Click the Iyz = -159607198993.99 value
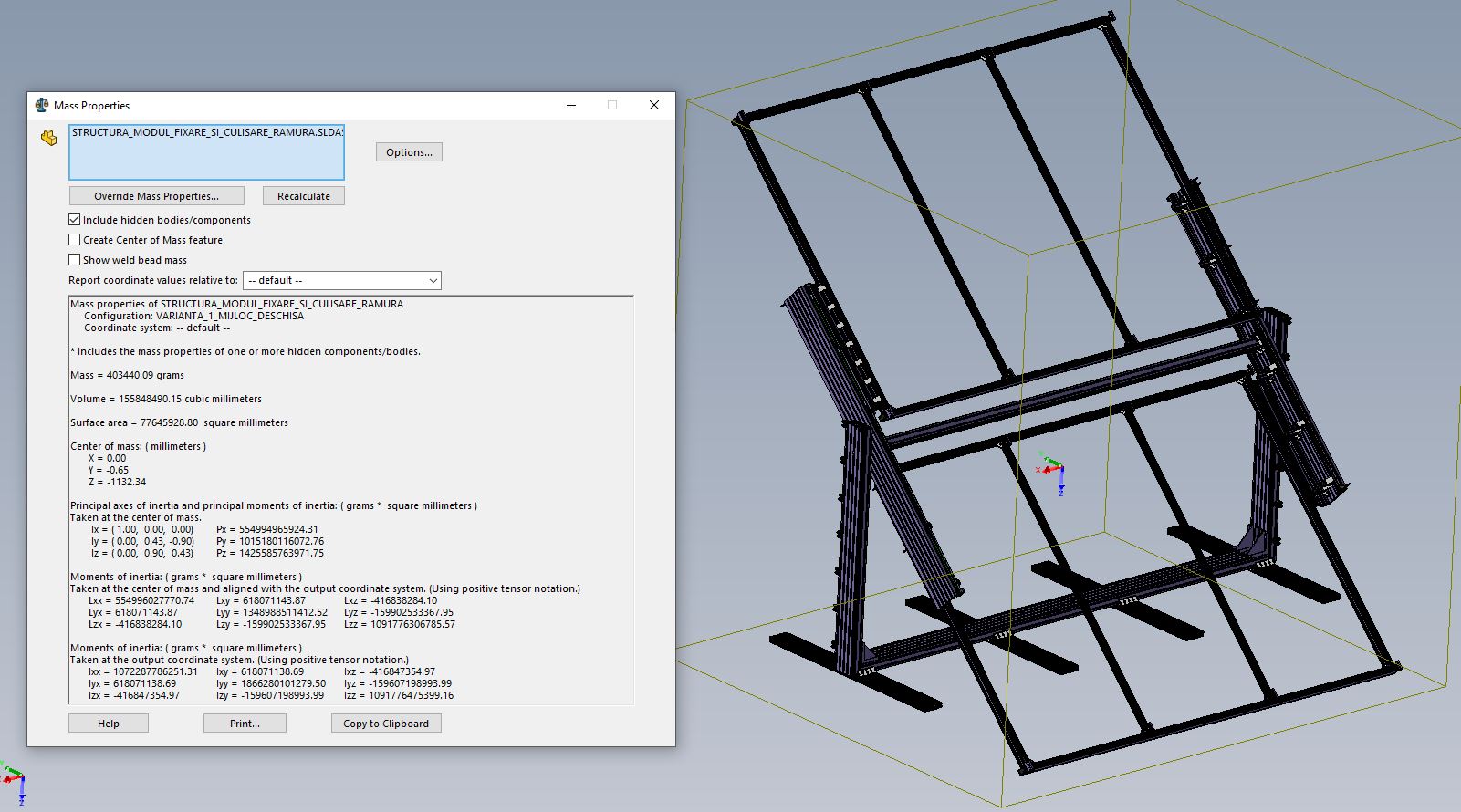 (x=398, y=683)
